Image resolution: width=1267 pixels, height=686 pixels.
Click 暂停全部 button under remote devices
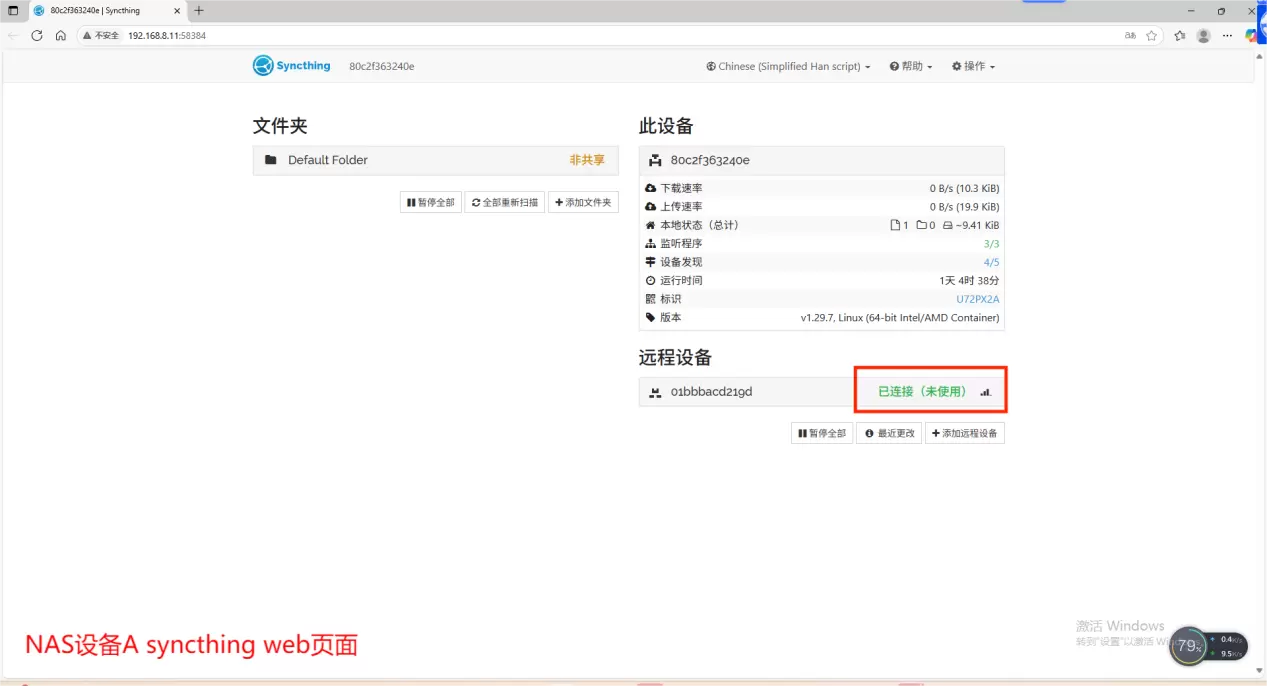click(x=822, y=434)
